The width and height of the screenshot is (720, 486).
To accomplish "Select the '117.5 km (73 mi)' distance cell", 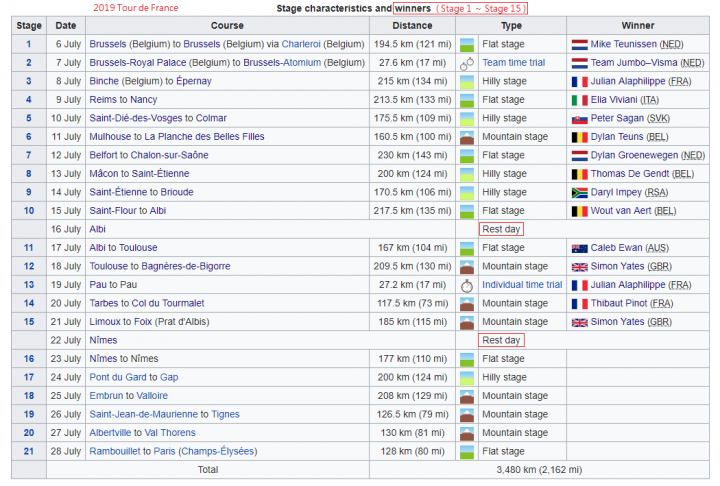I will tap(412, 303).
